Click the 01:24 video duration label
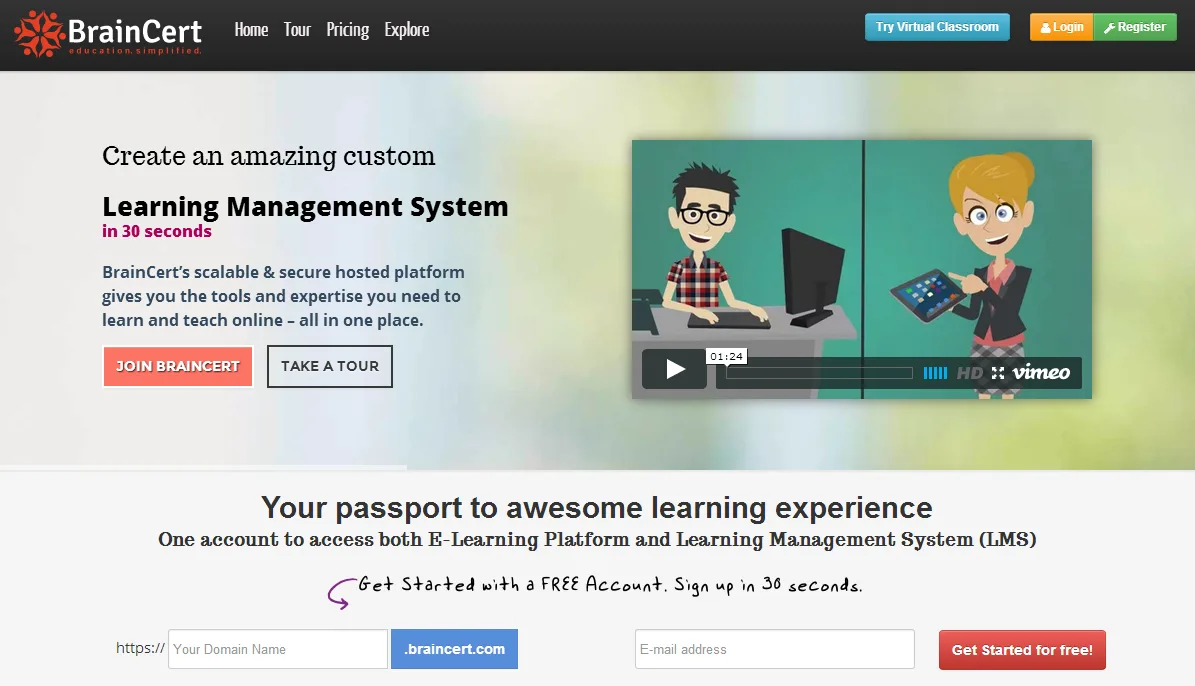The height and width of the screenshot is (686, 1195). coord(726,356)
